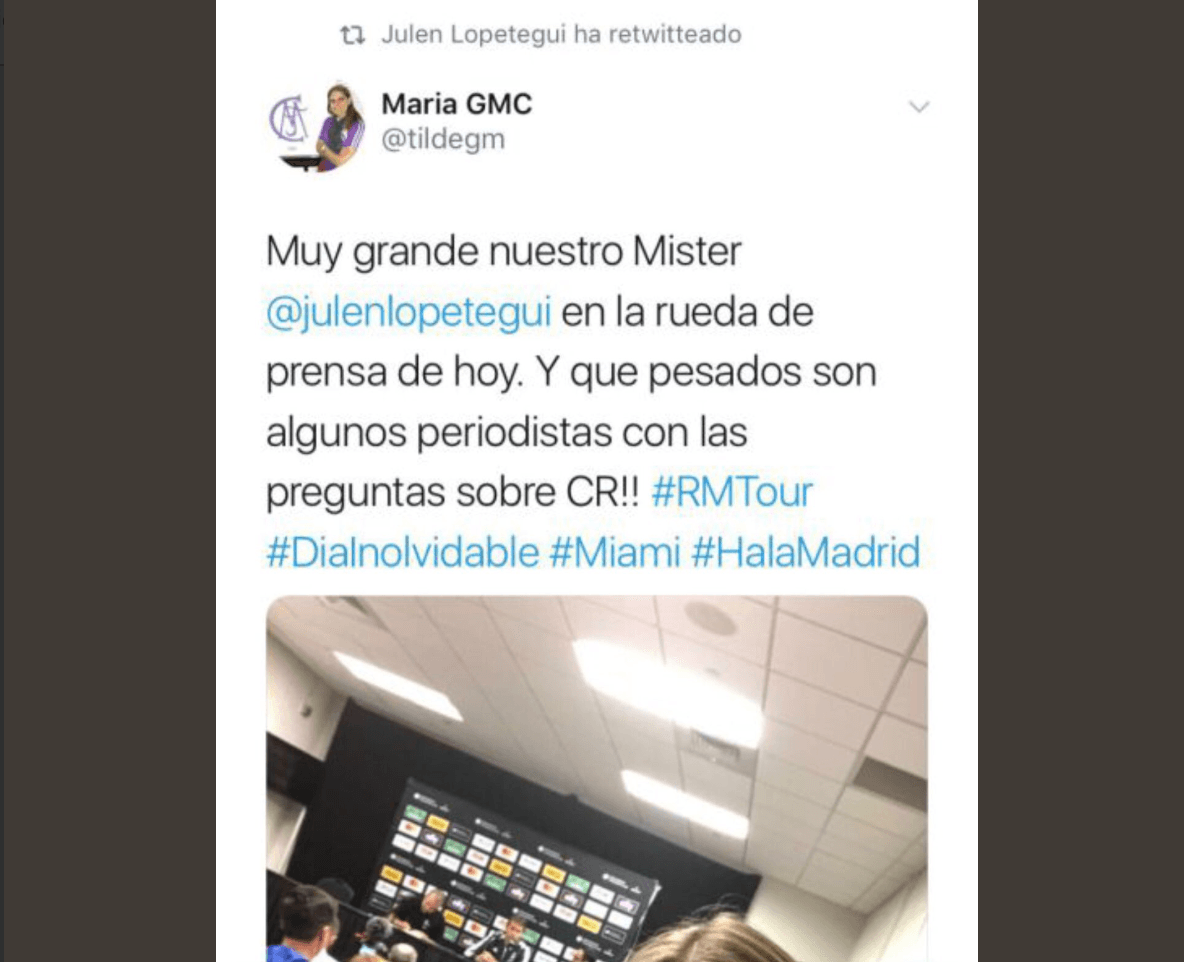Image resolution: width=1184 pixels, height=962 pixels.
Task: Open the #HalaMadrid hashtag
Action: click(805, 552)
